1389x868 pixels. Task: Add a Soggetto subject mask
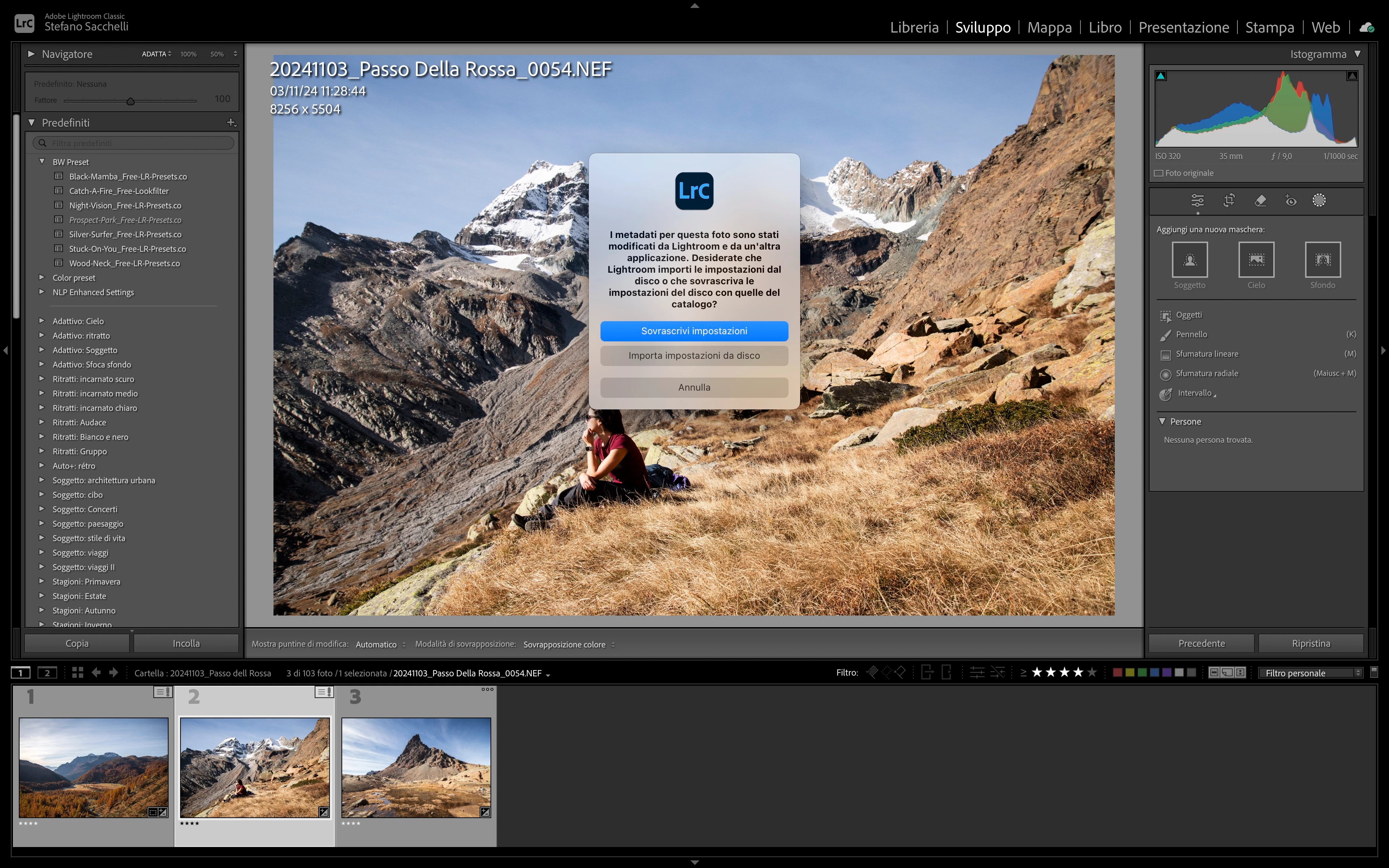pyautogui.click(x=1189, y=260)
